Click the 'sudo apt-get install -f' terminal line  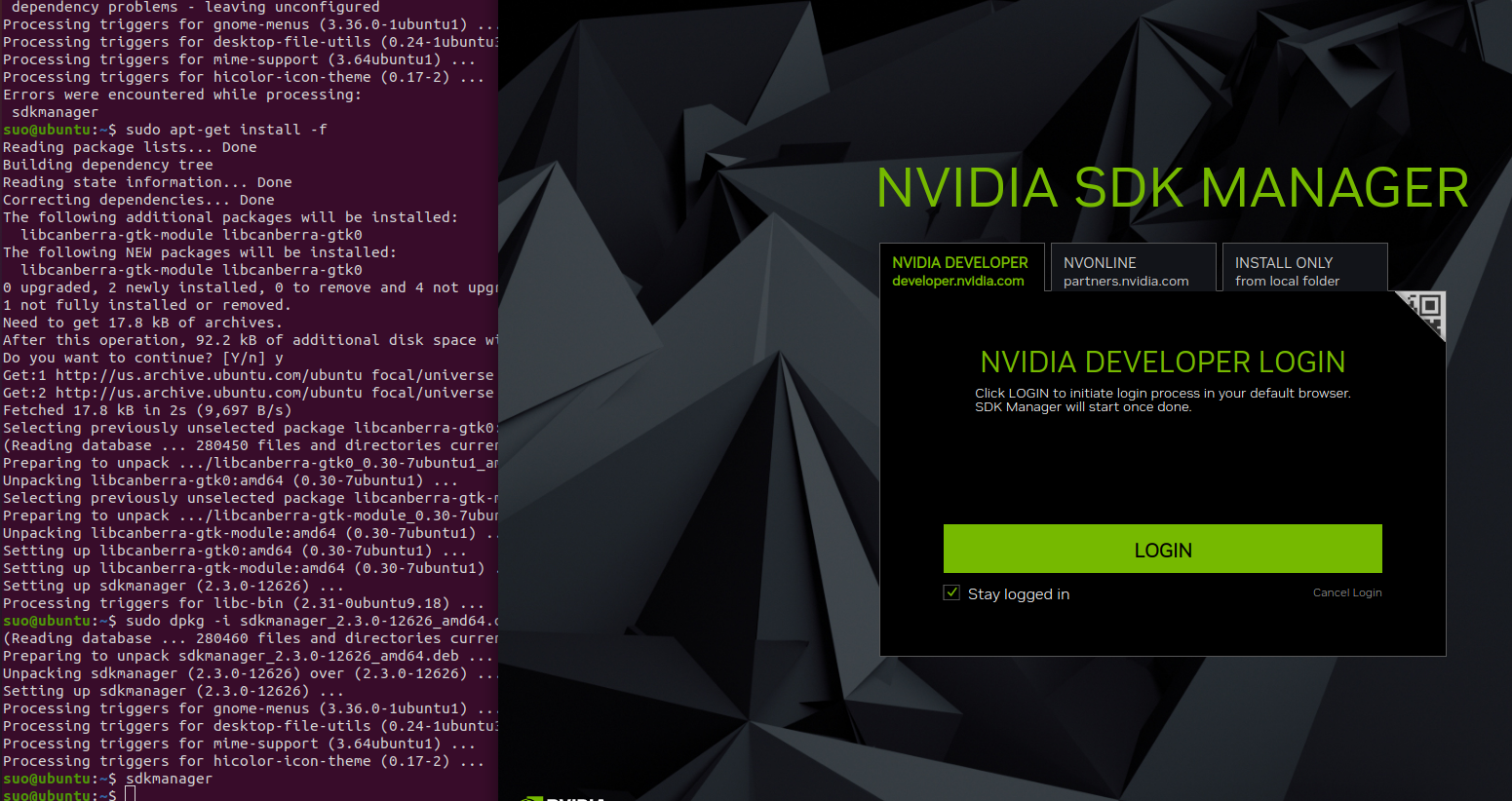(165, 130)
